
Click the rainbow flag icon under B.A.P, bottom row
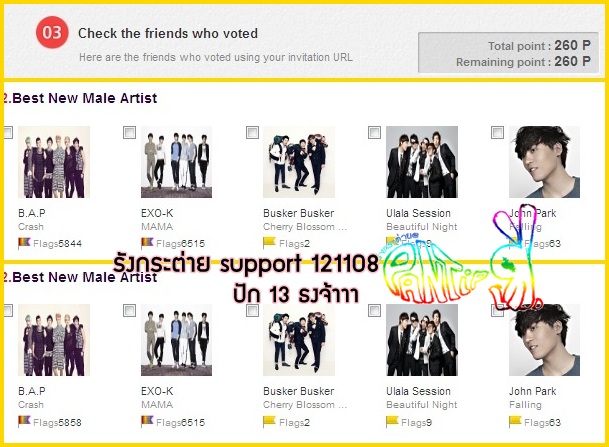tap(24, 421)
